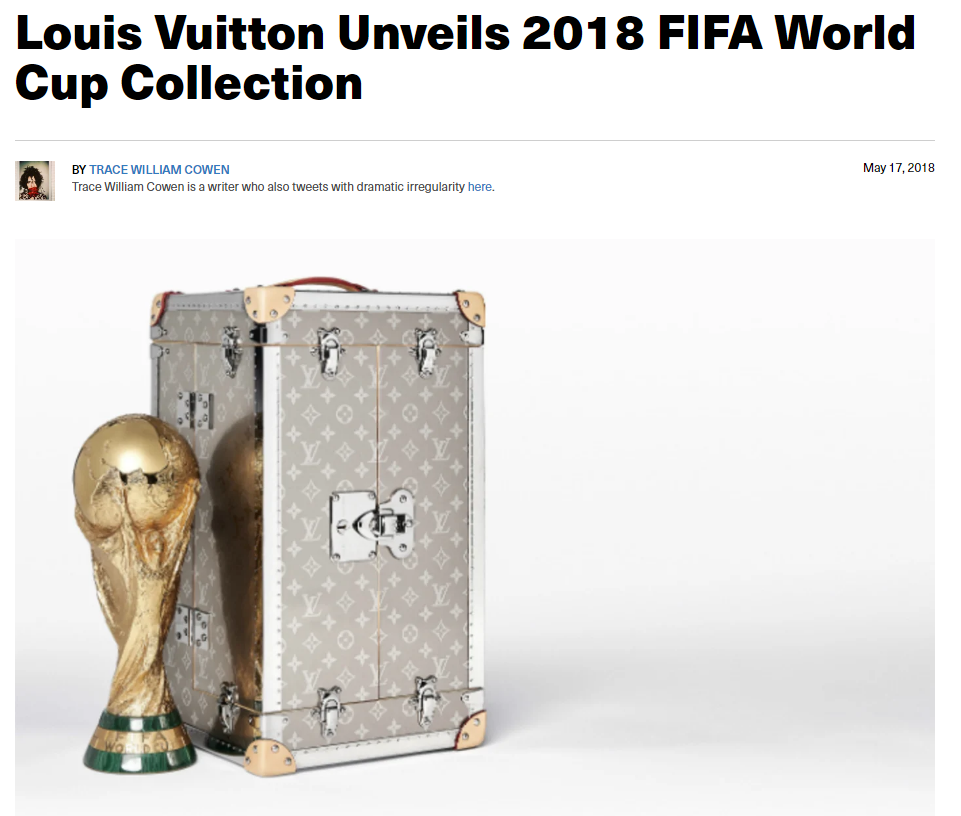The image size is (961, 816).
Task: Open the TRACE WILLIAM COWEN author link
Action: coord(159,170)
